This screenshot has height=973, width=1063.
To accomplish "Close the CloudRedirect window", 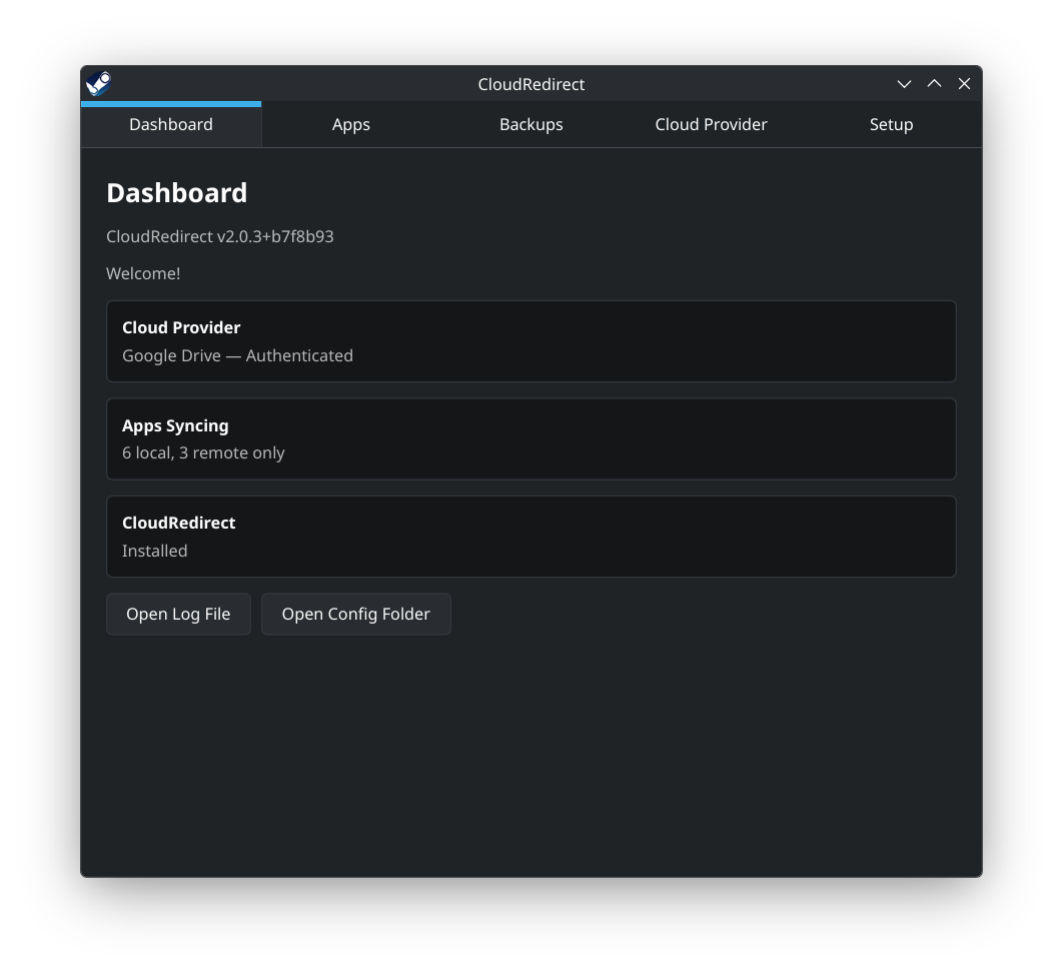I will 964,84.
